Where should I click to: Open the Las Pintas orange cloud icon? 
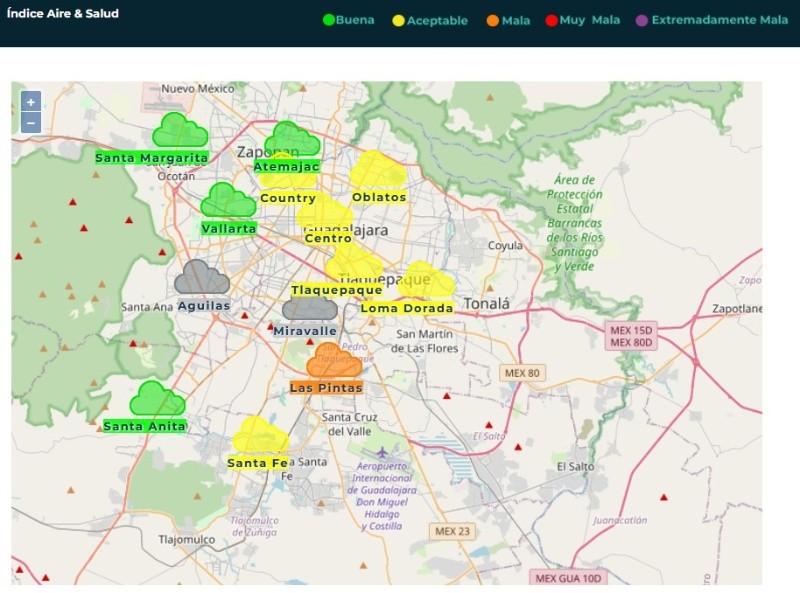tap(334, 361)
